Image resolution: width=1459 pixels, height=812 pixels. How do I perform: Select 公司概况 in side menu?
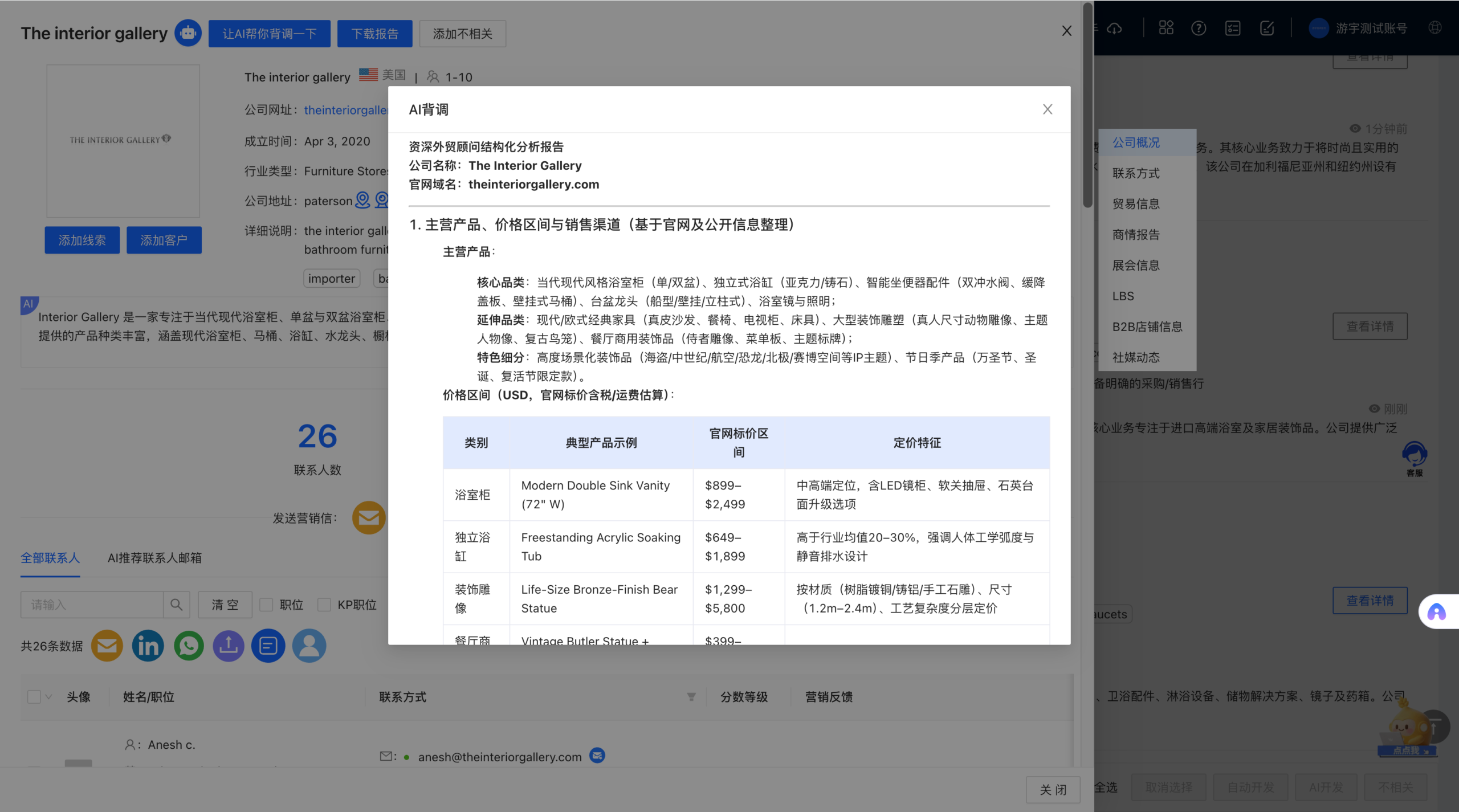click(1147, 142)
